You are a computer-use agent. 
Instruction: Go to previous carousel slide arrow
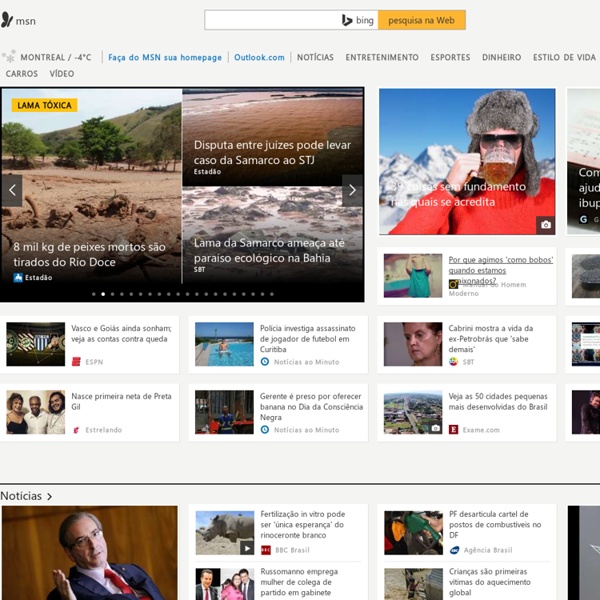(x=12, y=190)
